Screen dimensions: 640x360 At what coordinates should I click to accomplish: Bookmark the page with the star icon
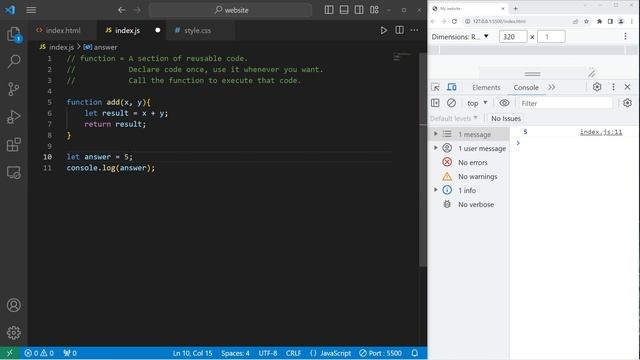(x=586, y=21)
